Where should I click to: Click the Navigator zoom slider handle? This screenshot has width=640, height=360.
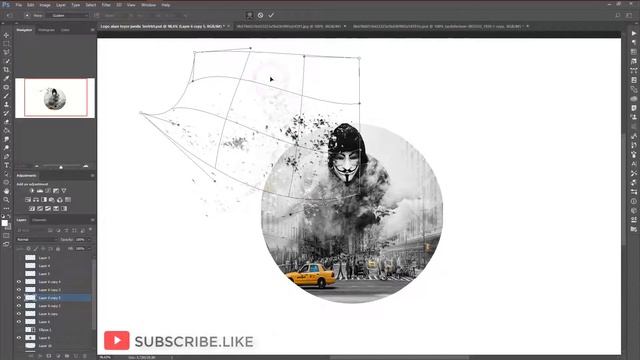click(61, 167)
